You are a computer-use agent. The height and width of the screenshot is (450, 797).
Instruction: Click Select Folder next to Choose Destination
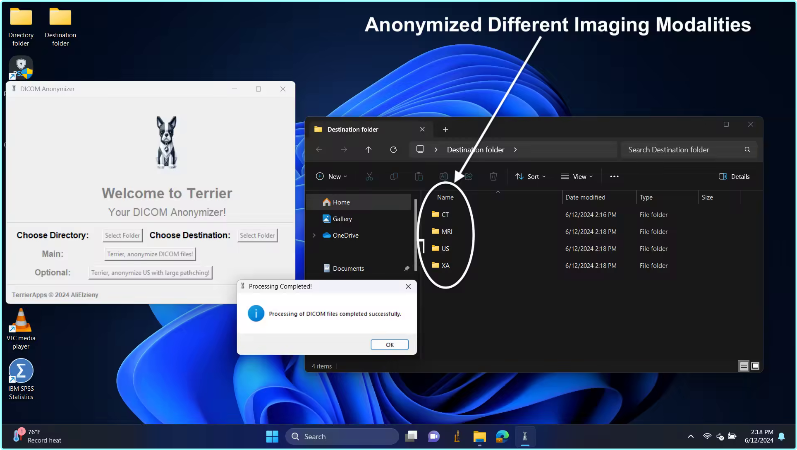click(257, 236)
